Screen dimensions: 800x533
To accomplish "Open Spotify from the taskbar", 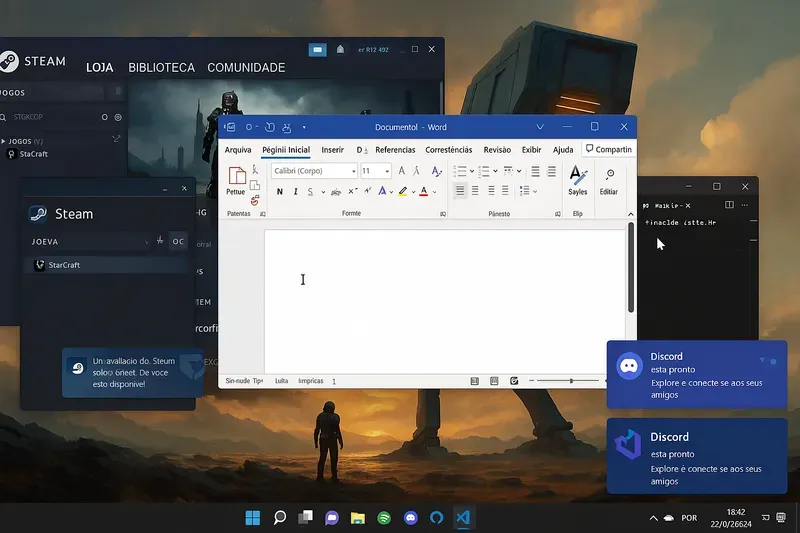I will pos(384,518).
